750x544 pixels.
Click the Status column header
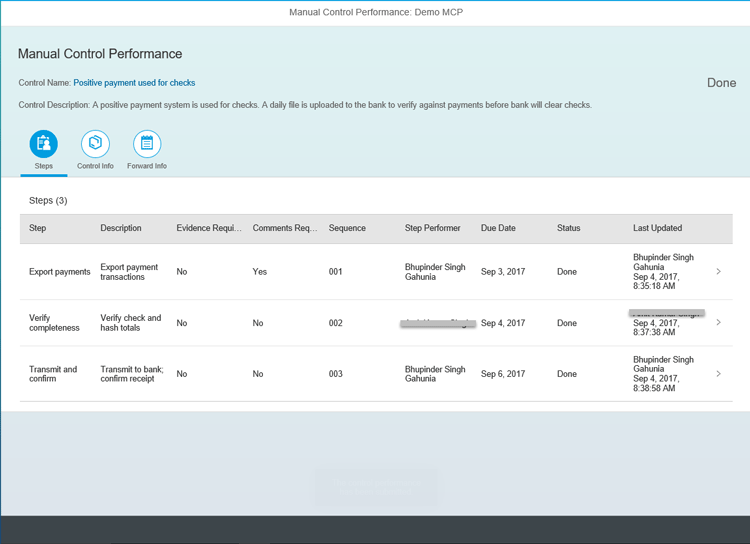point(568,228)
